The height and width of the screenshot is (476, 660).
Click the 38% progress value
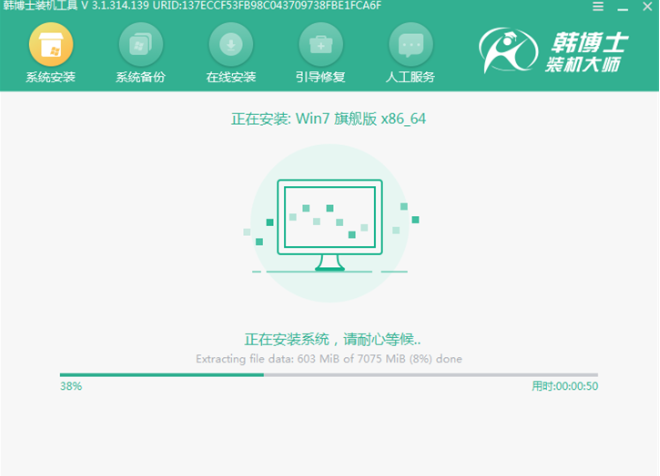(x=71, y=386)
